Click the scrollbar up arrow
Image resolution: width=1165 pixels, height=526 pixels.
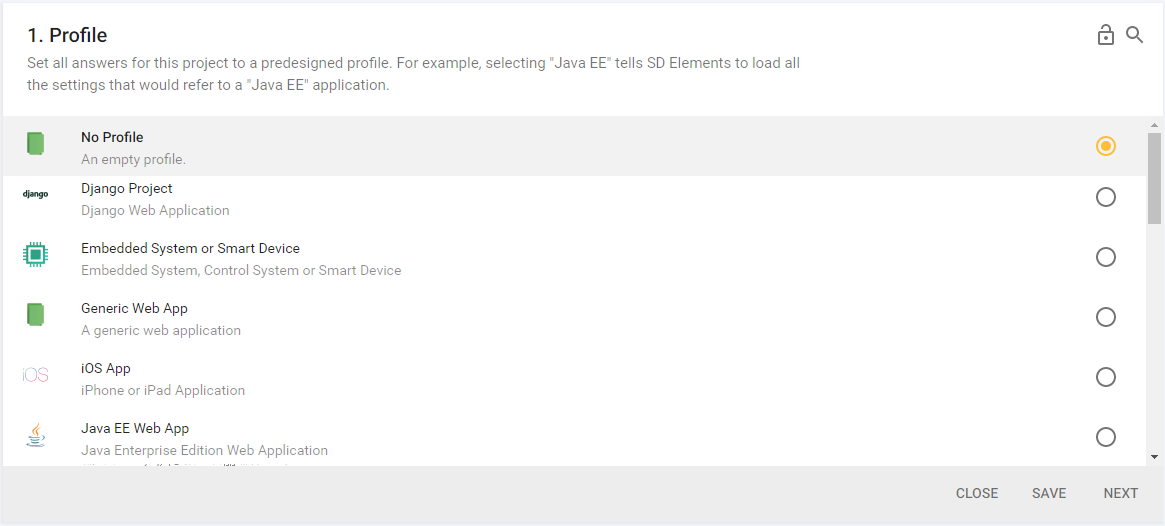(1155, 125)
